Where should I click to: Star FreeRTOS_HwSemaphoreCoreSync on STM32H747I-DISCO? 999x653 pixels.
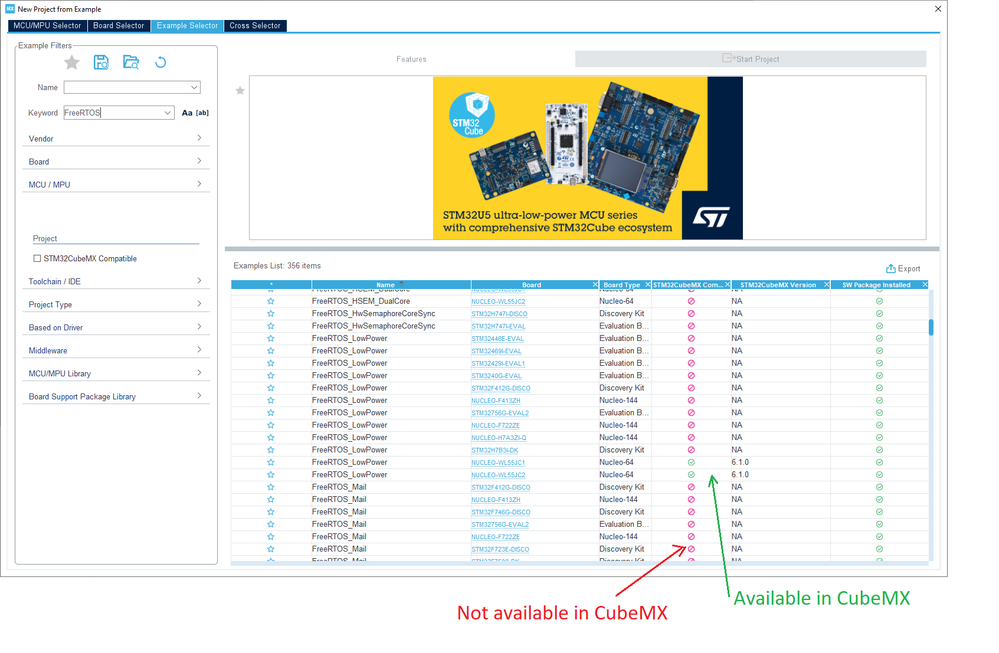click(x=271, y=313)
